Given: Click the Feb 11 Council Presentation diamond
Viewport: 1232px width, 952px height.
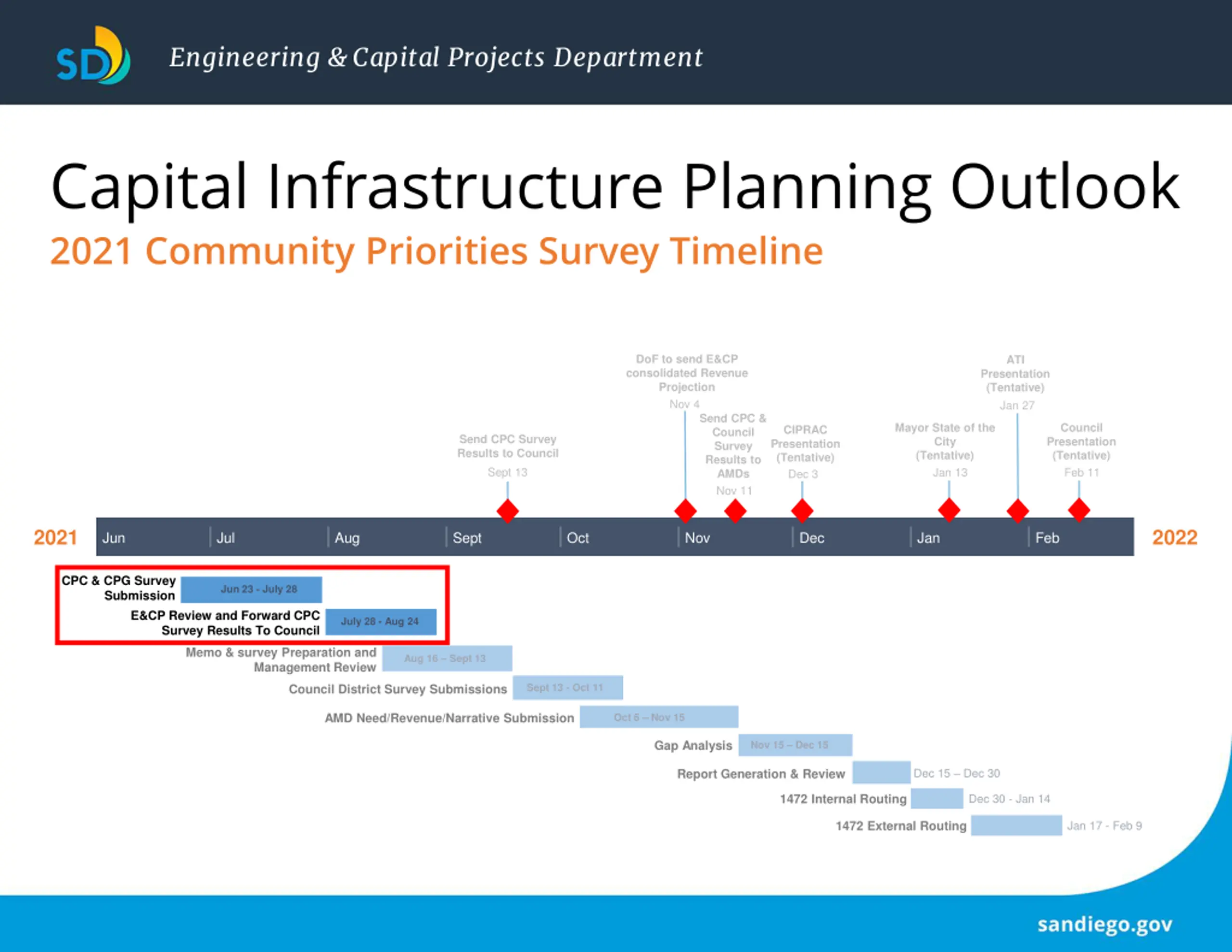Looking at the screenshot, I should tap(1079, 510).
